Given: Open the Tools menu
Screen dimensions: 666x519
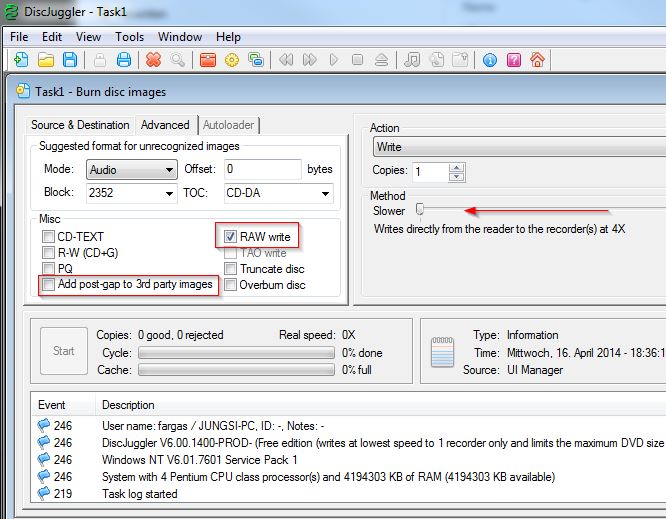Looking at the screenshot, I should point(129,37).
